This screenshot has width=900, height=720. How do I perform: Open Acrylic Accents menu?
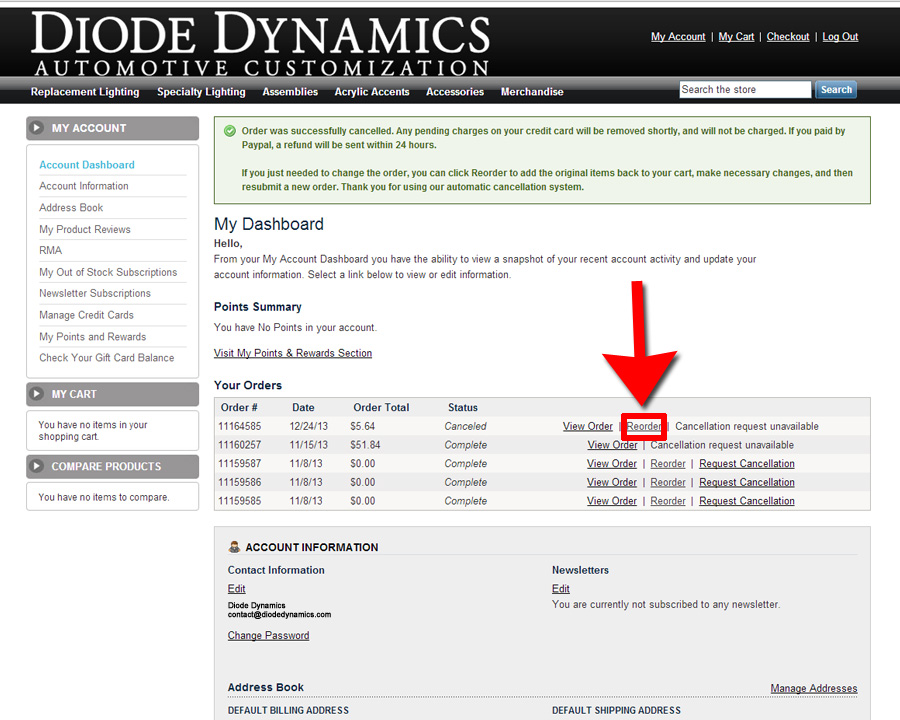click(372, 92)
